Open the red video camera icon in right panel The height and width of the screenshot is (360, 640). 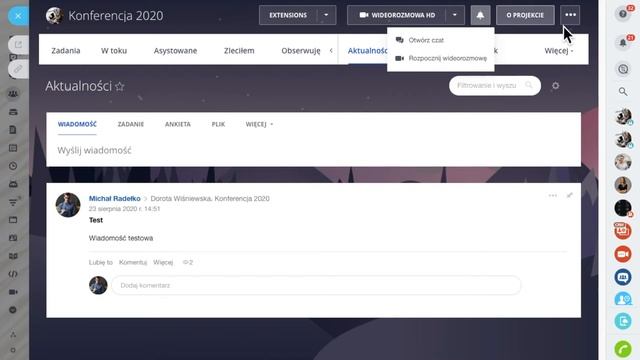pyautogui.click(x=623, y=254)
